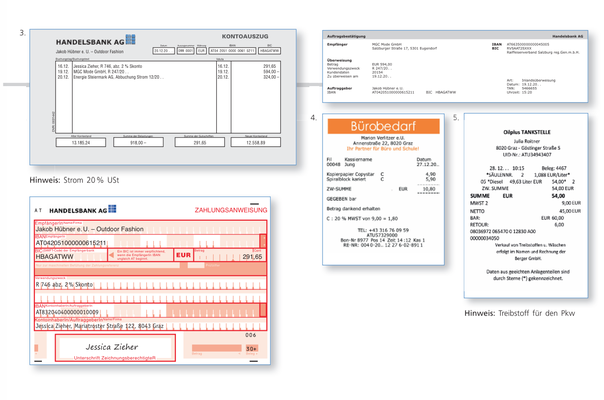The height and width of the screenshot is (400, 604).
Task: Click 'GEGEBEN bar' on the Bürobedarf receipt
Action: (x=341, y=199)
